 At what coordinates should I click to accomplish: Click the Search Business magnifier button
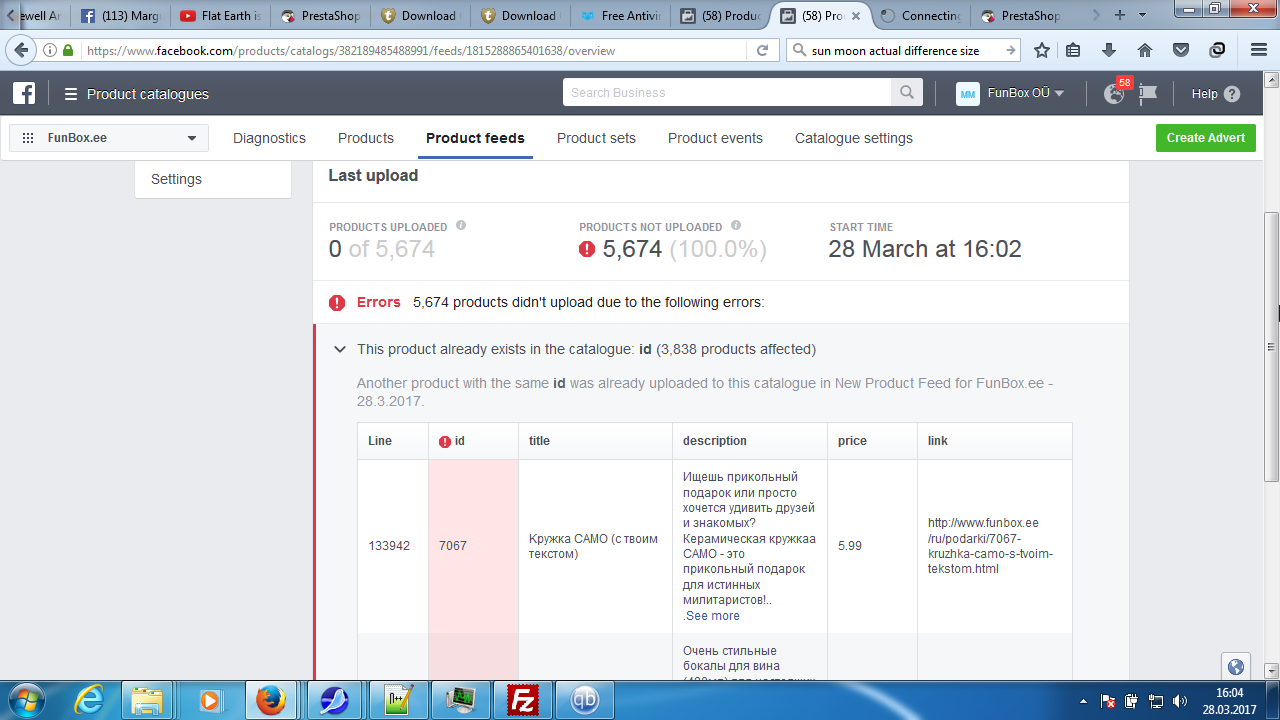point(906,93)
